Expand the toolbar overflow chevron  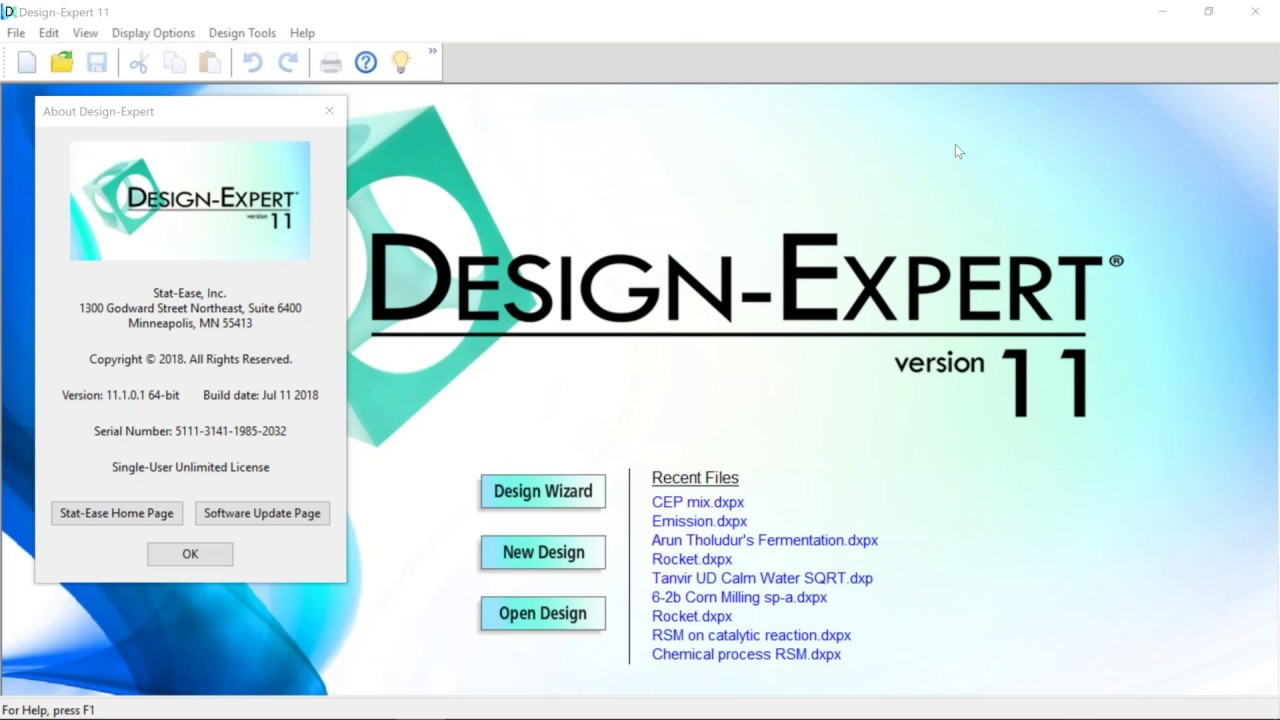(x=433, y=51)
